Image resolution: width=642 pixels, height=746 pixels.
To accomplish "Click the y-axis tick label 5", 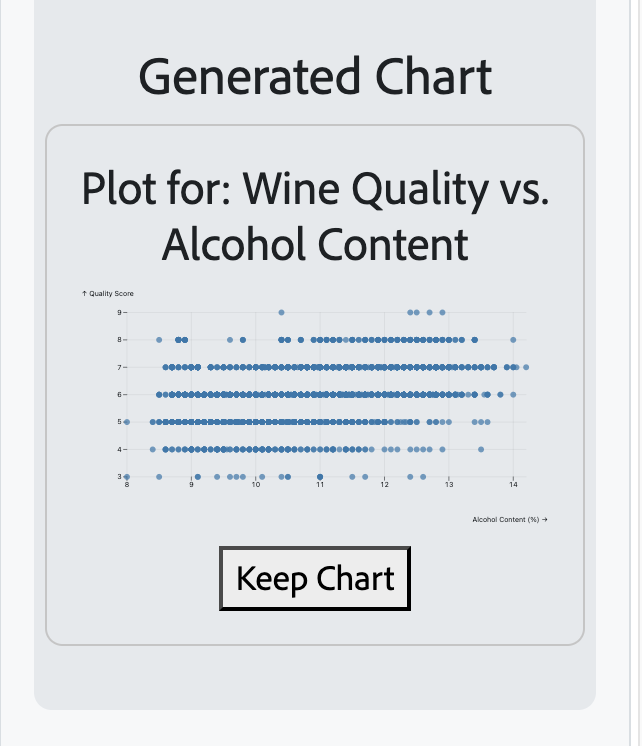I will pos(119,422).
